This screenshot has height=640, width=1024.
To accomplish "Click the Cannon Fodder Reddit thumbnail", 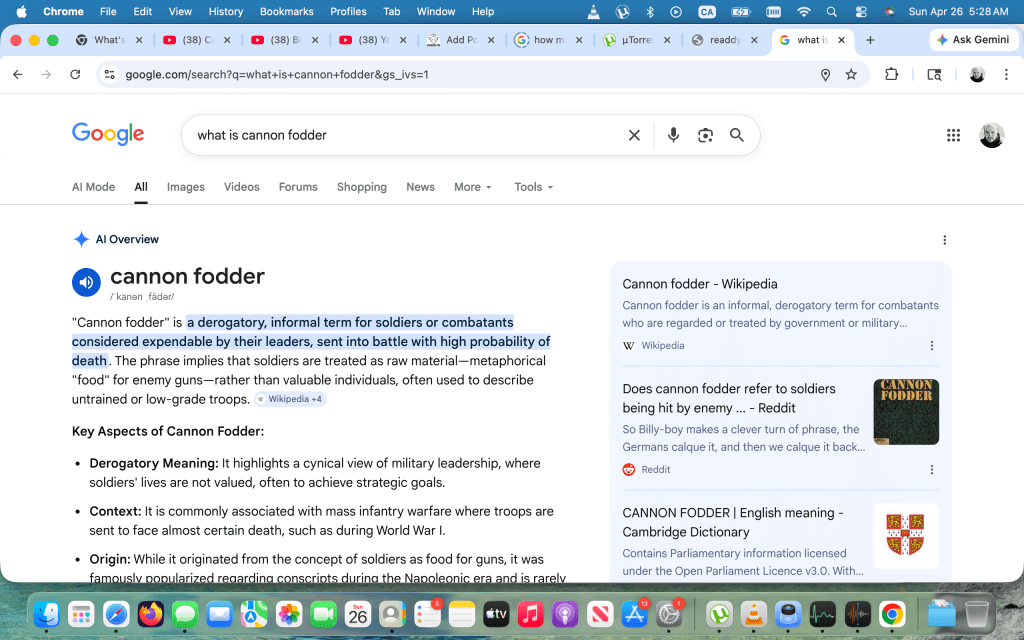I will point(905,412).
